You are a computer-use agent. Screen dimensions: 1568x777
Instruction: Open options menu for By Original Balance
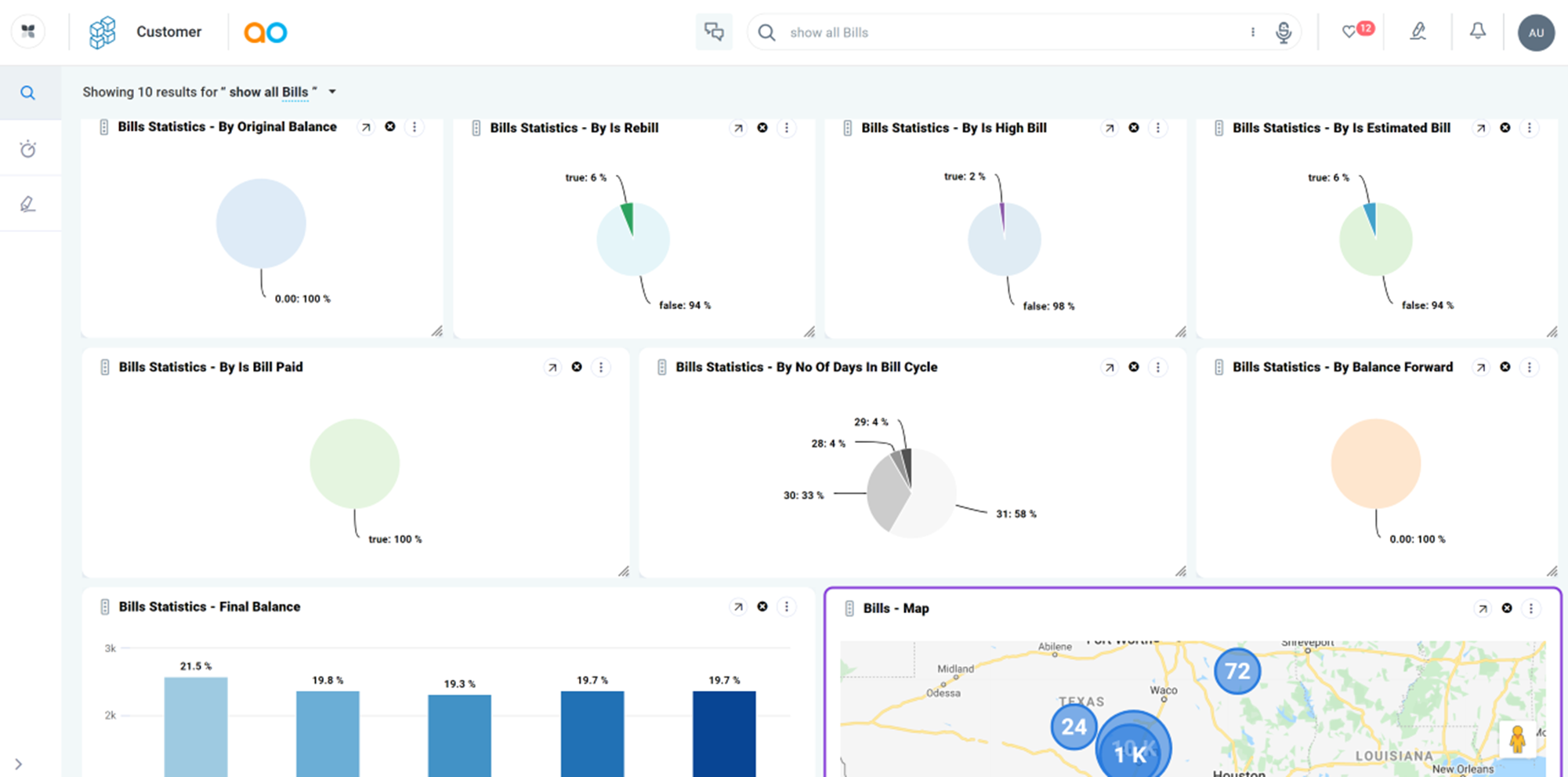pyautogui.click(x=415, y=127)
